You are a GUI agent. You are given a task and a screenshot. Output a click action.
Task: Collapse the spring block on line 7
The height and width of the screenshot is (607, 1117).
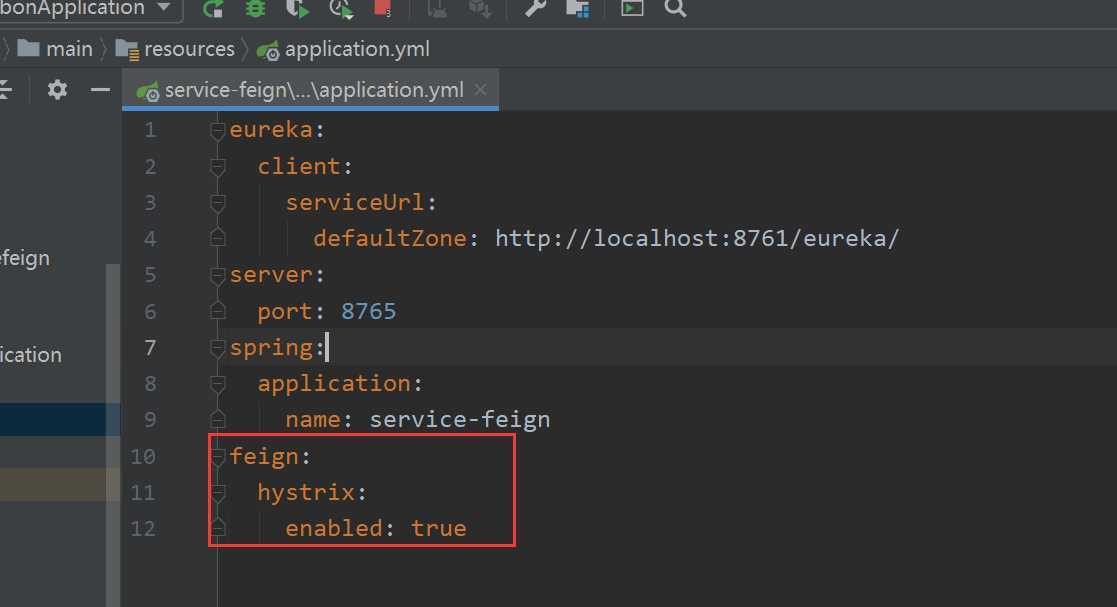click(218, 348)
